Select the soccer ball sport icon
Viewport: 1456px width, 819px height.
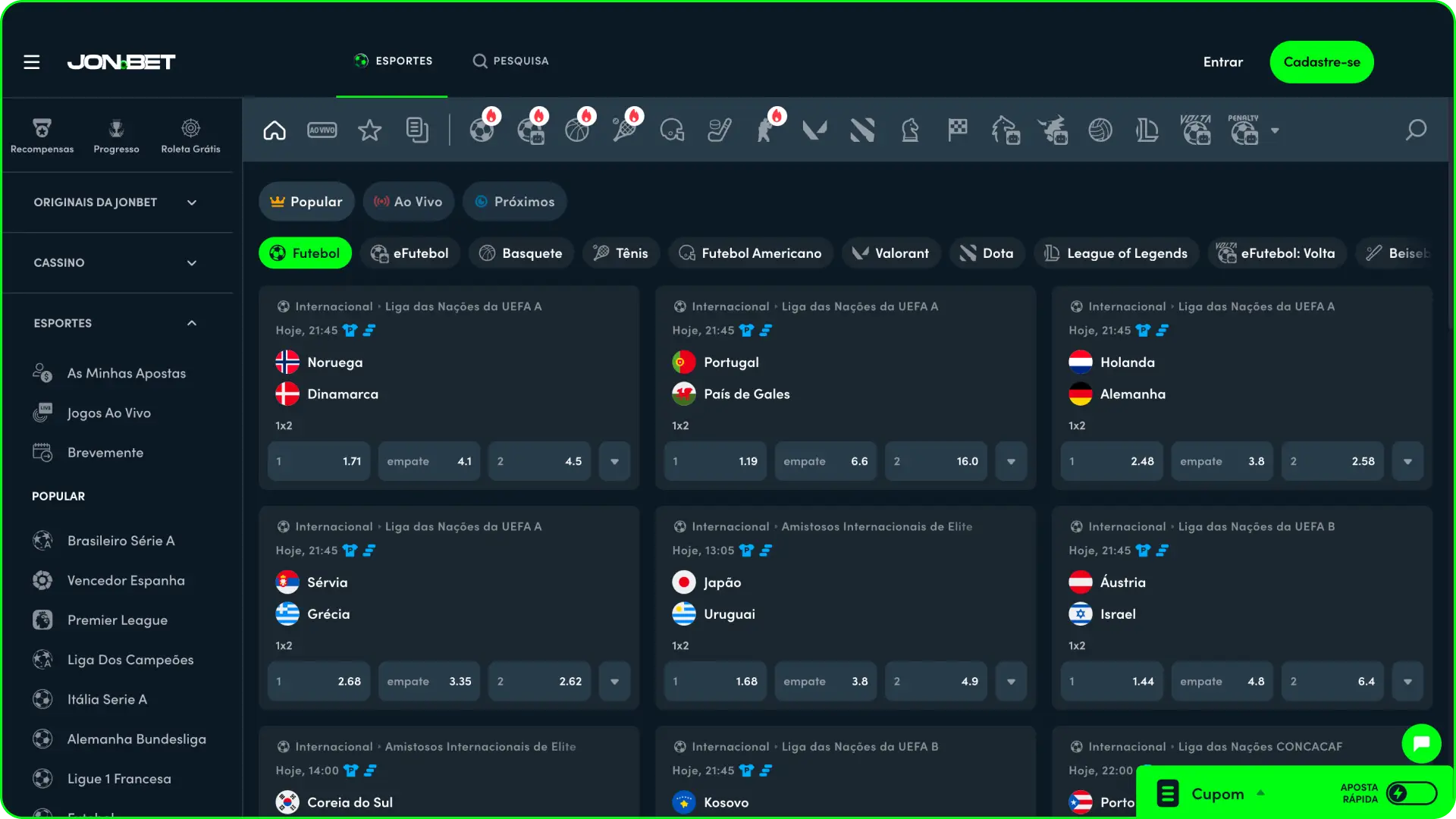[x=482, y=130]
